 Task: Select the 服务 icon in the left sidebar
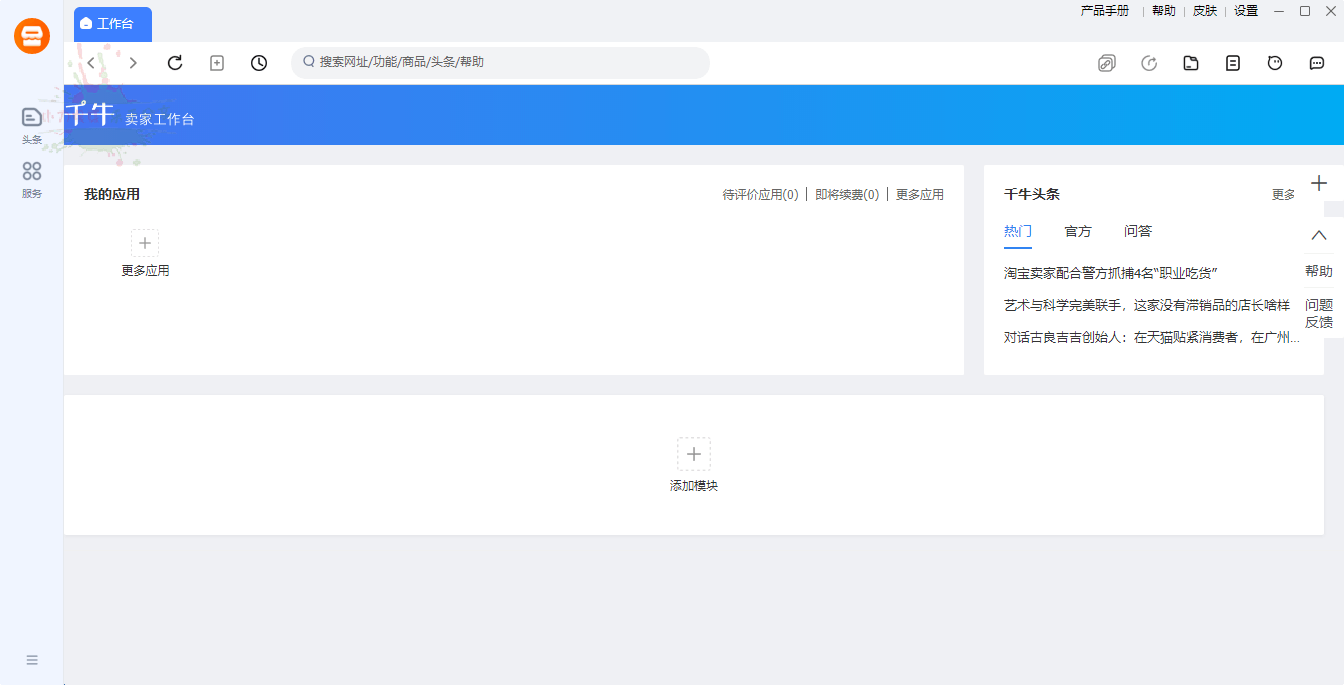tap(31, 172)
